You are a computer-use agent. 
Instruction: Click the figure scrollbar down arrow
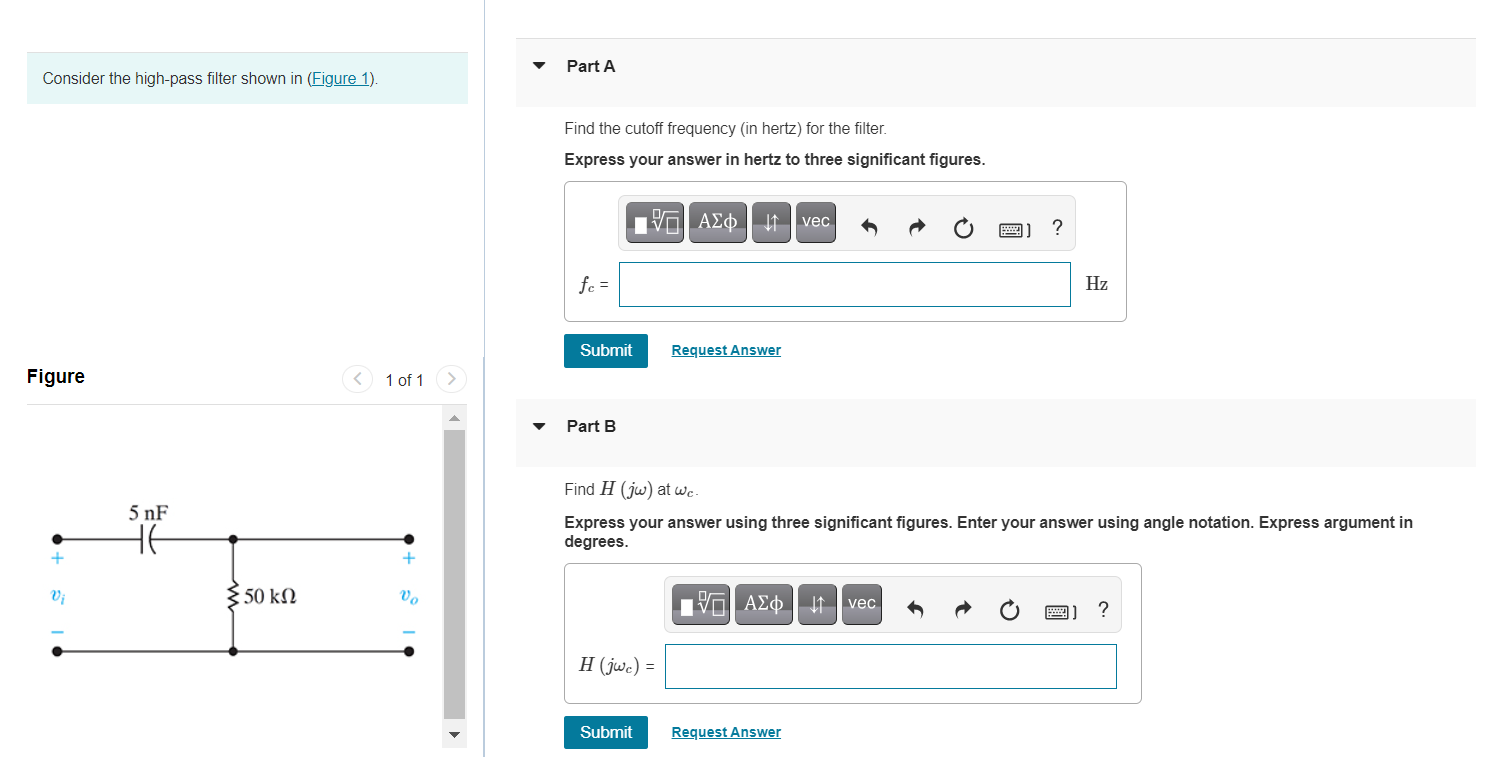(454, 735)
